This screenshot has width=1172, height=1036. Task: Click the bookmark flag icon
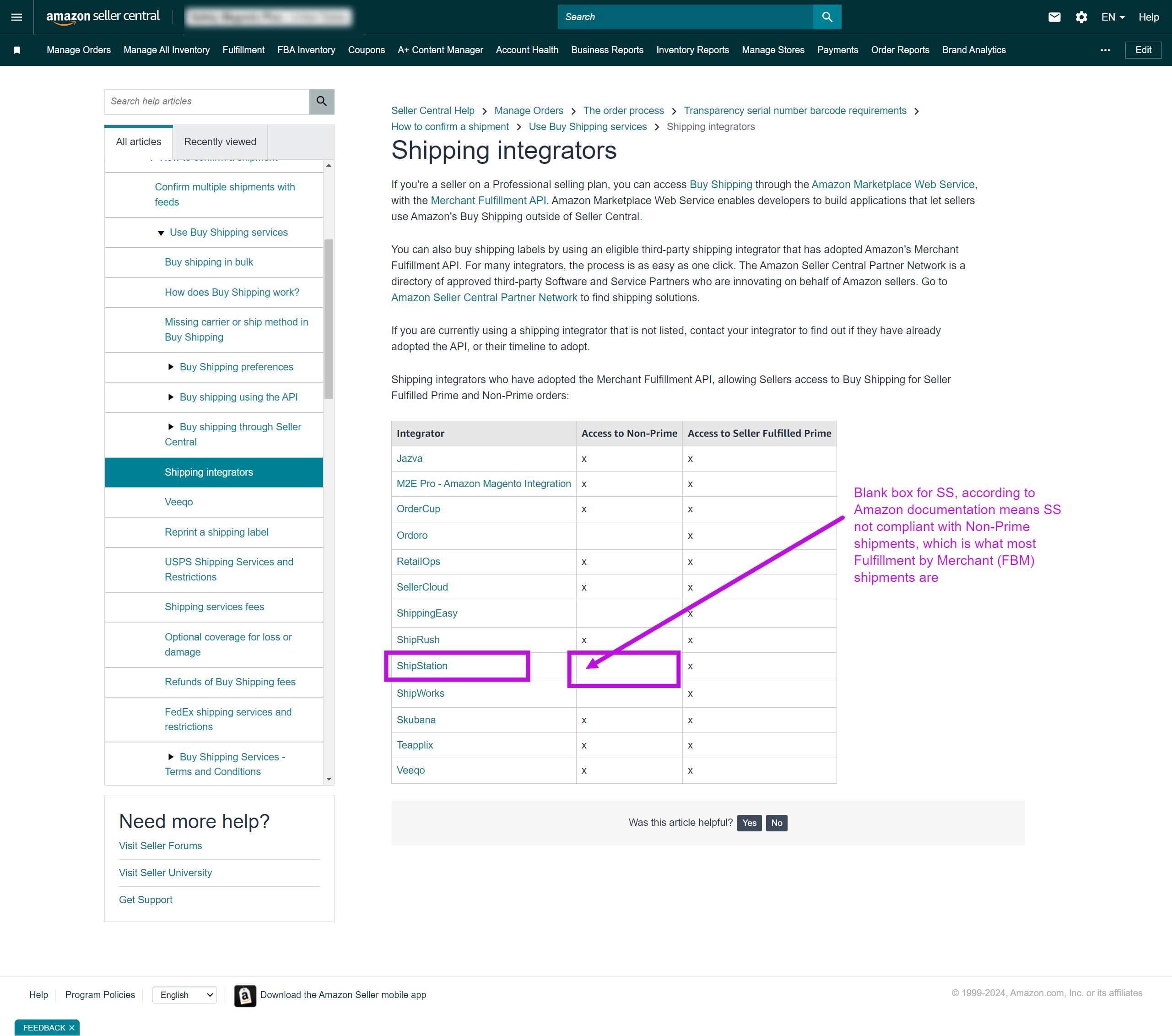pos(17,50)
